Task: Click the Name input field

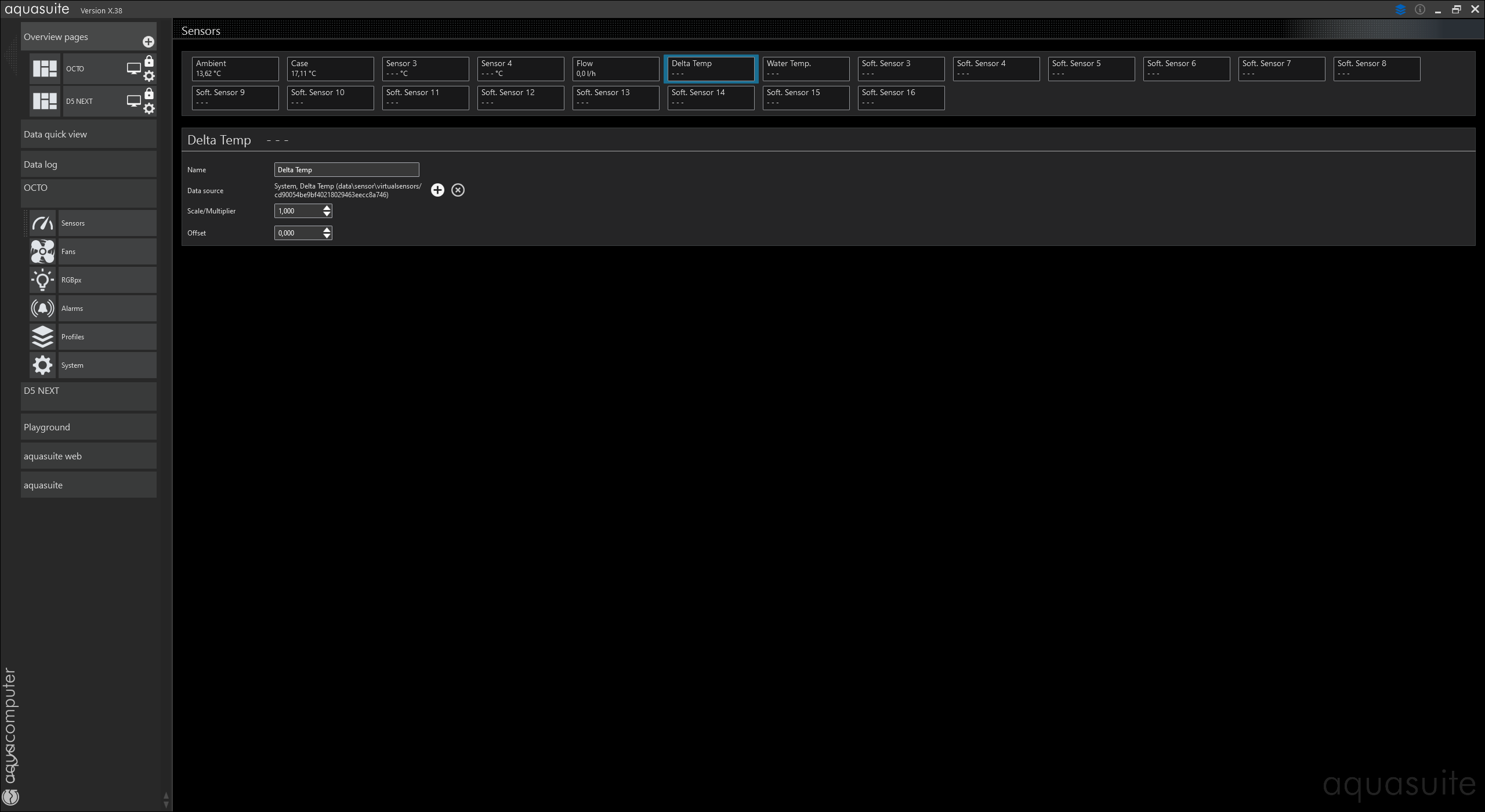Action: 346,170
